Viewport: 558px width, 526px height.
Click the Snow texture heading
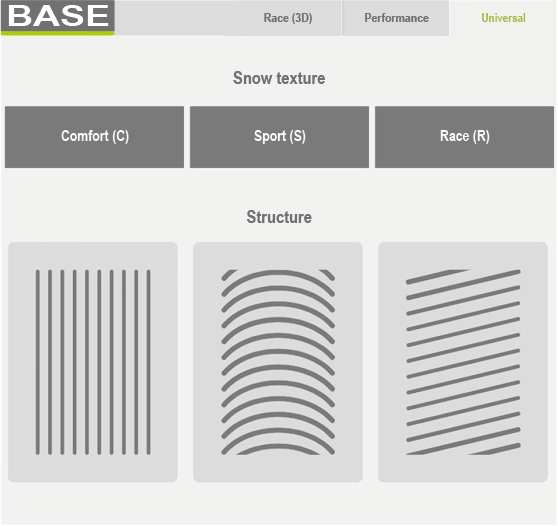(279, 78)
